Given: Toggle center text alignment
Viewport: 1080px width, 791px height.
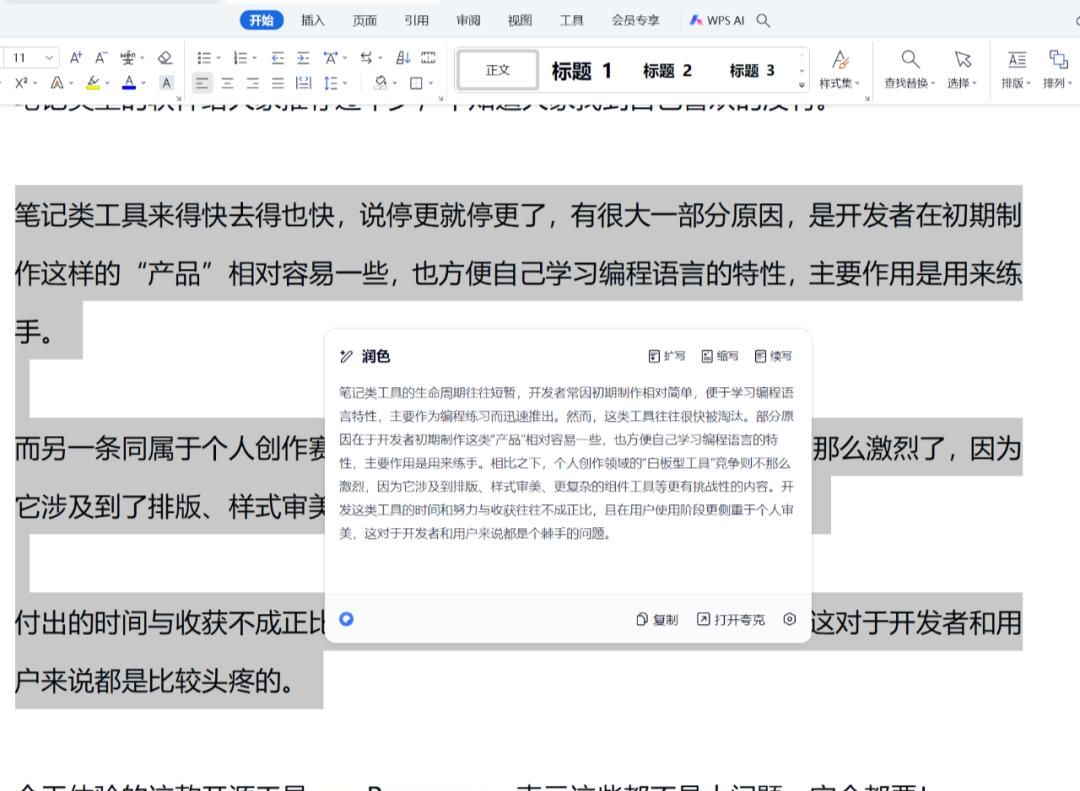Looking at the screenshot, I should tap(227, 83).
